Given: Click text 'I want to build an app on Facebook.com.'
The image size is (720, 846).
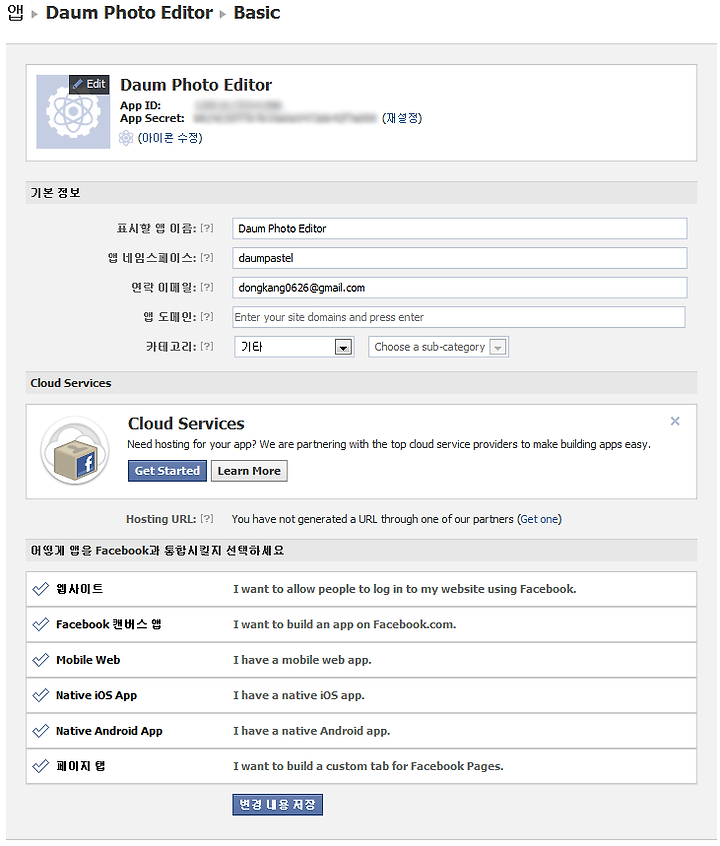Looking at the screenshot, I should (344, 625).
